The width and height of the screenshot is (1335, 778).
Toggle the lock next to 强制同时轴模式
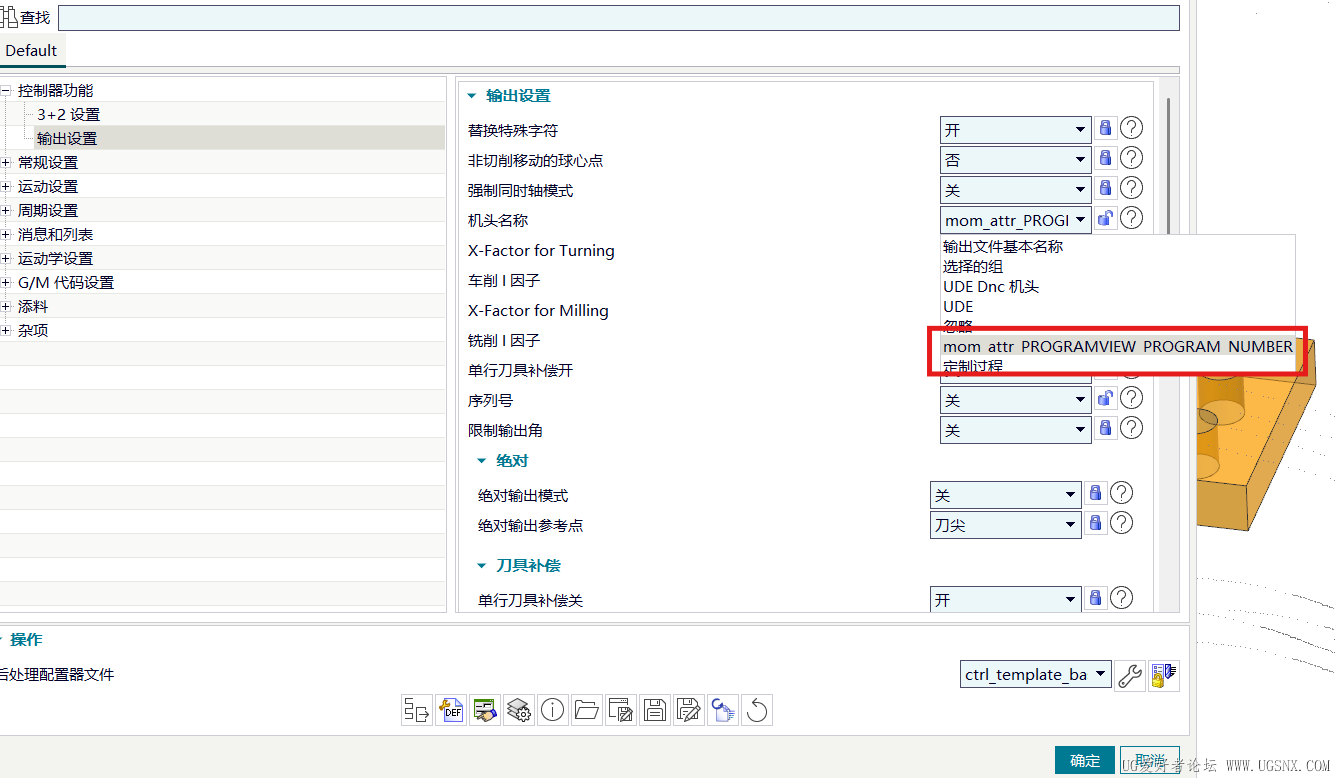[1105, 188]
